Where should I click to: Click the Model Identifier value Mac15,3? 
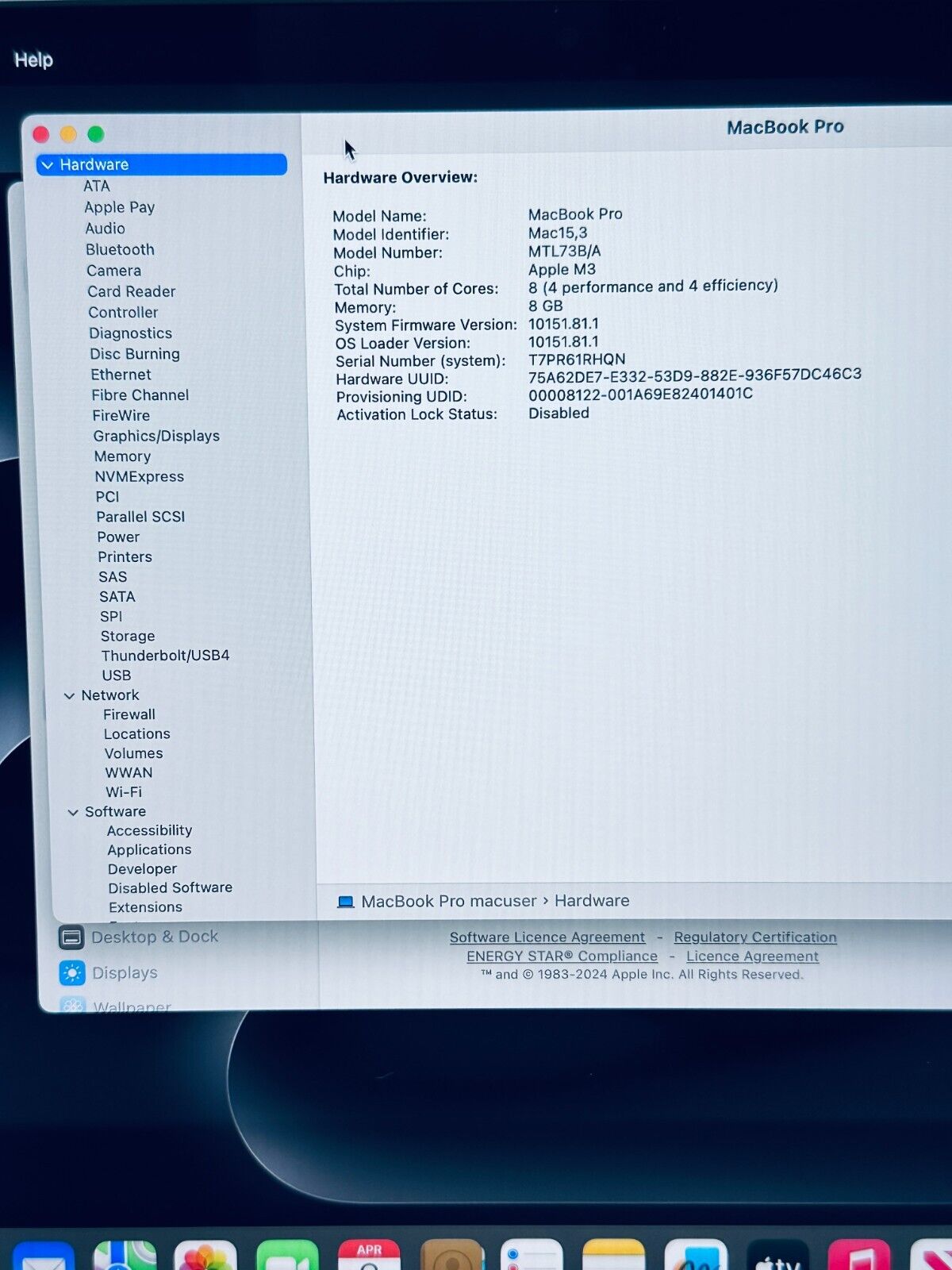(x=558, y=233)
